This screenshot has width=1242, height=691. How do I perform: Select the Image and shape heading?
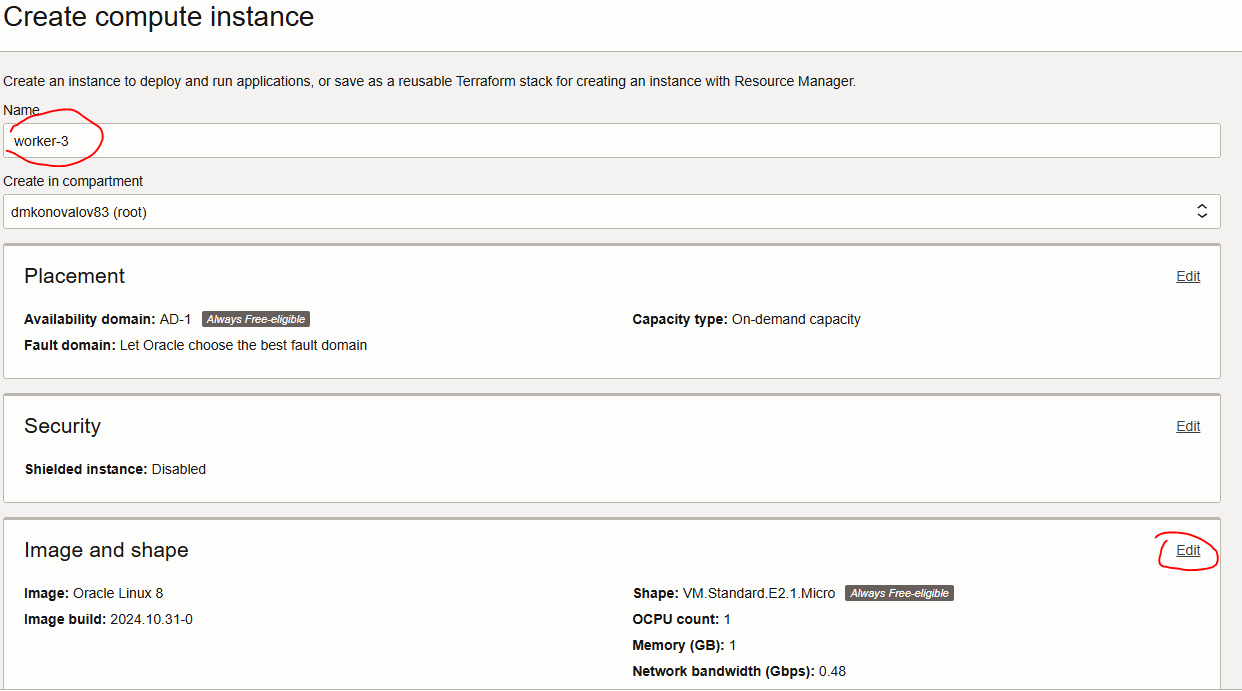click(106, 551)
